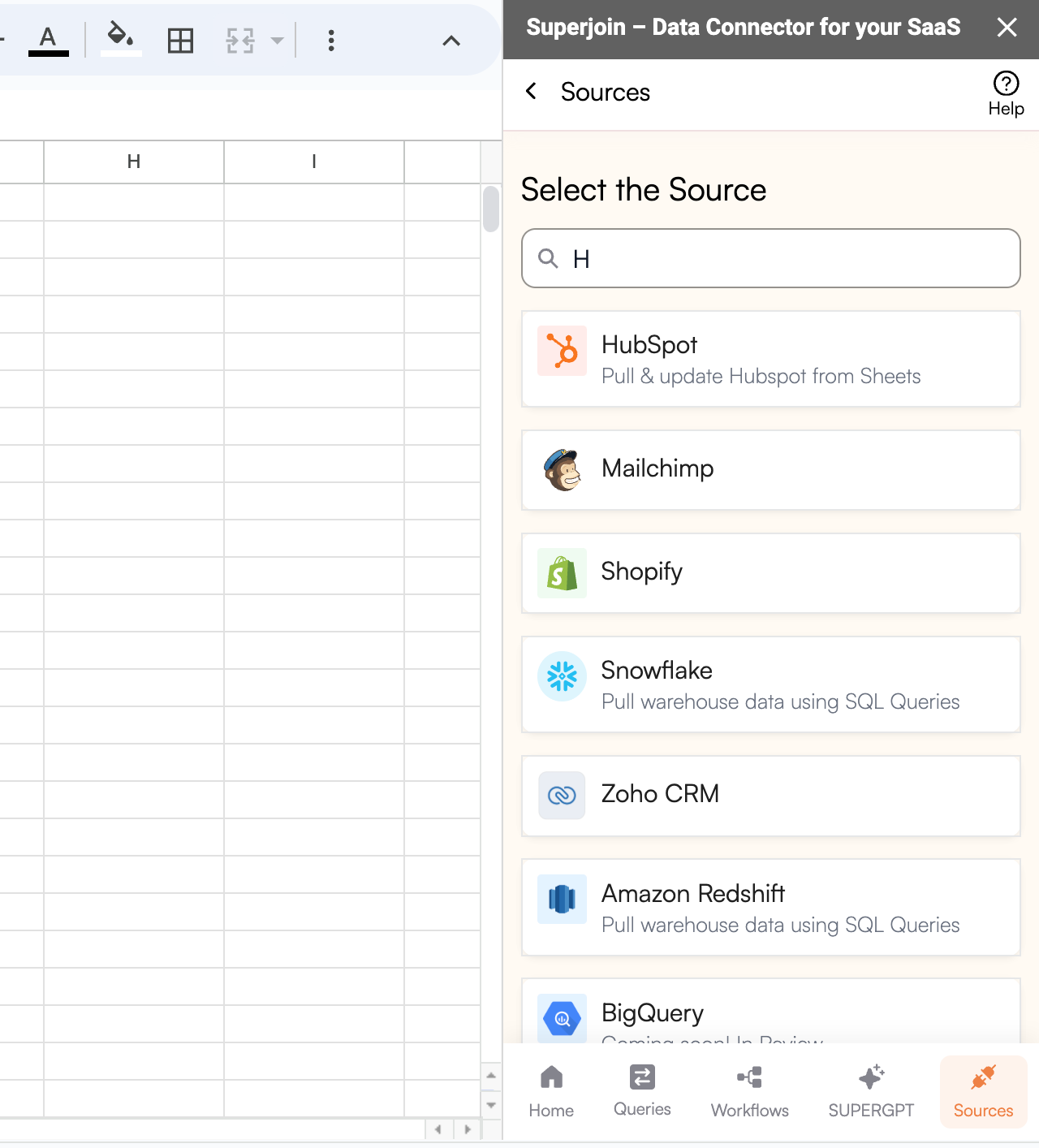Switch to the Workflows tab

coord(750,1092)
